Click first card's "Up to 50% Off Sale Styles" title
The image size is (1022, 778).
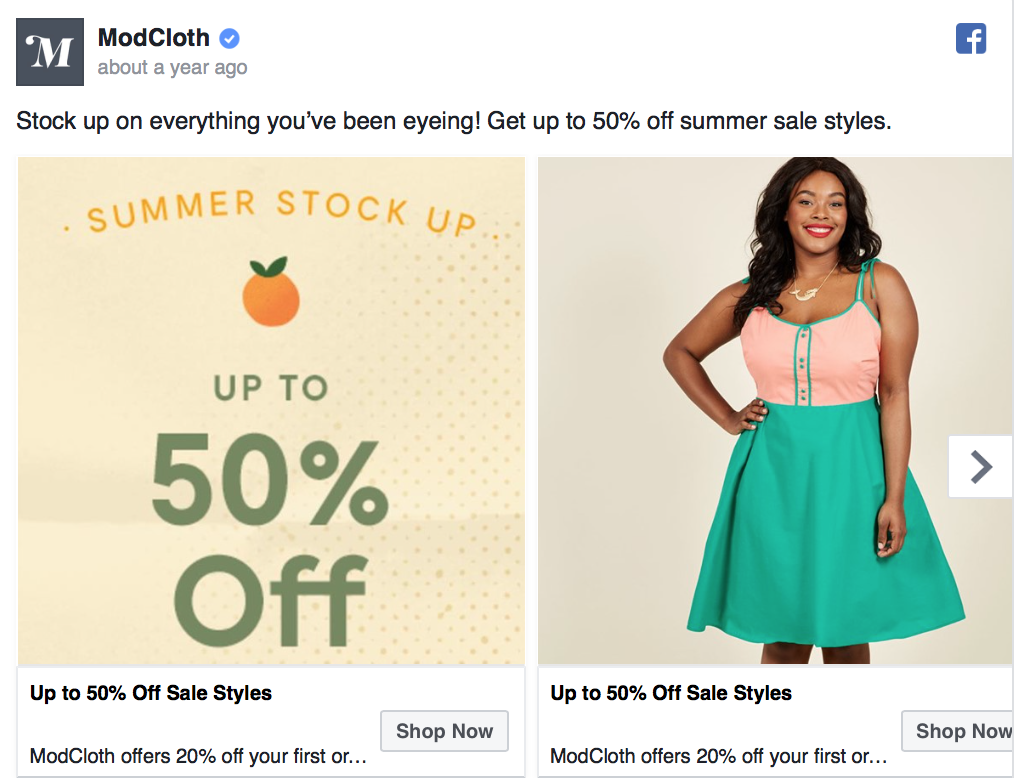(151, 693)
